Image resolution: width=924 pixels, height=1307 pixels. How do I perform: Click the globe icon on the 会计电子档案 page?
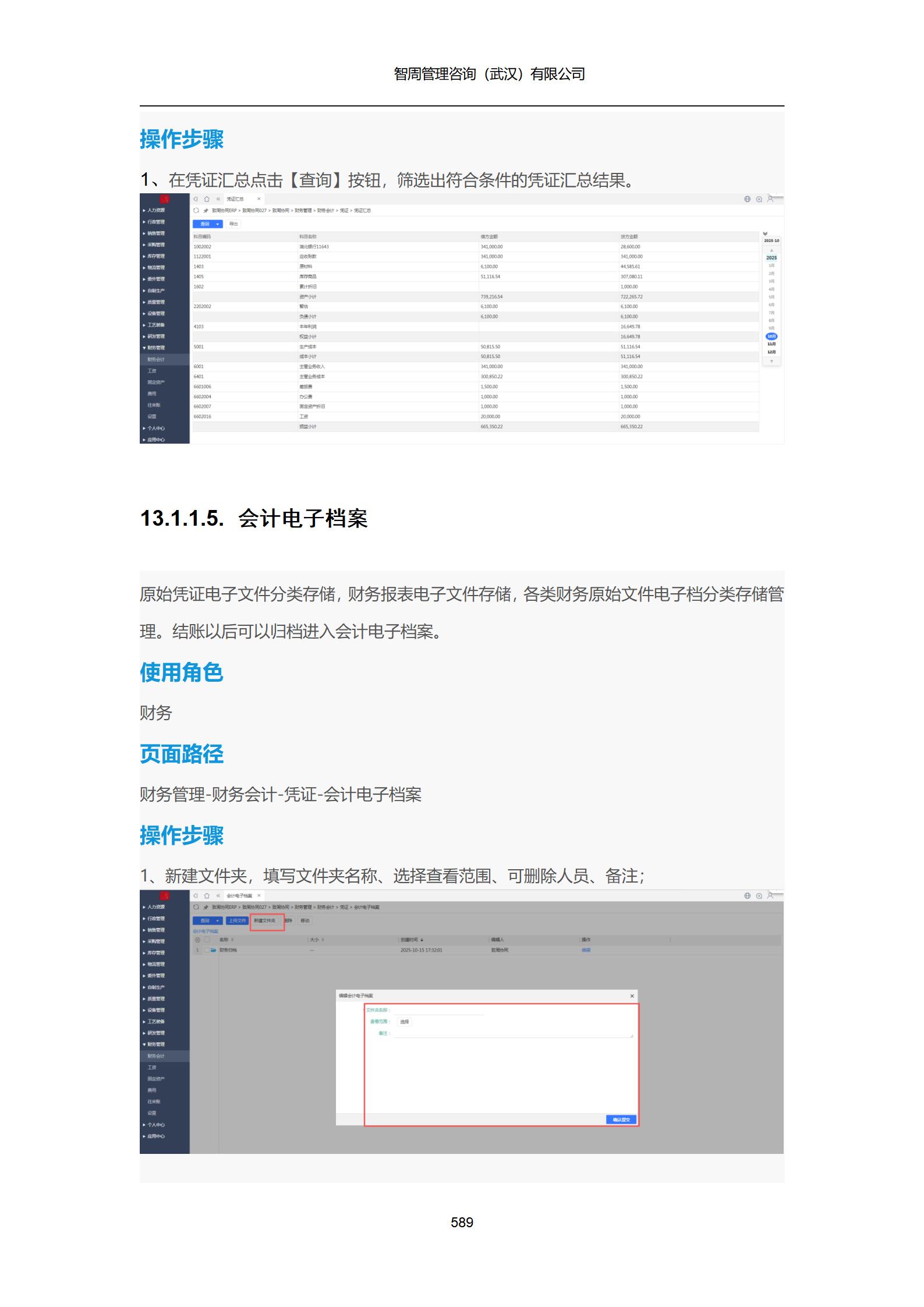(747, 896)
